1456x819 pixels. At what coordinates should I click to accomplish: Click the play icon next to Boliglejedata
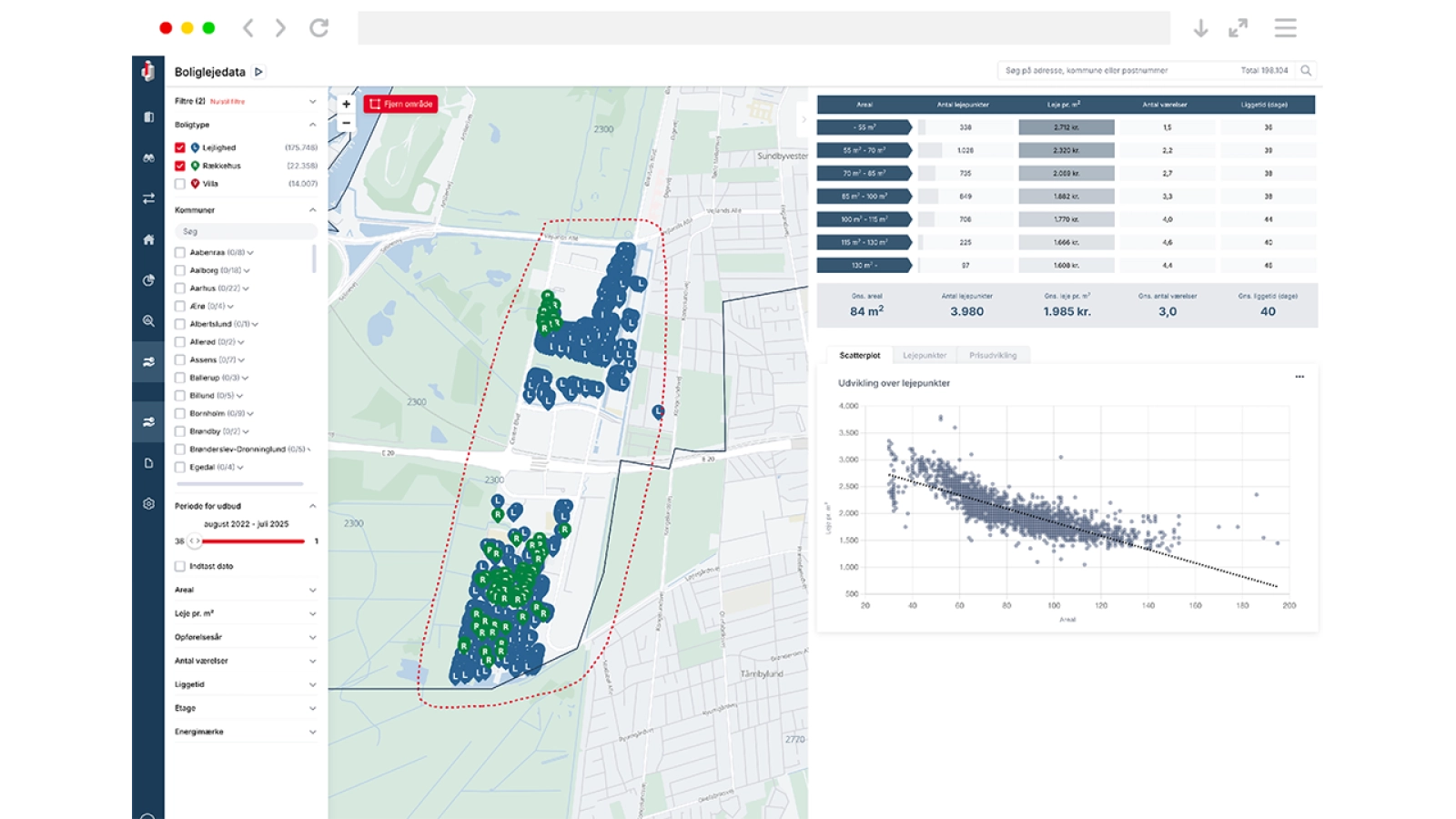259,72
